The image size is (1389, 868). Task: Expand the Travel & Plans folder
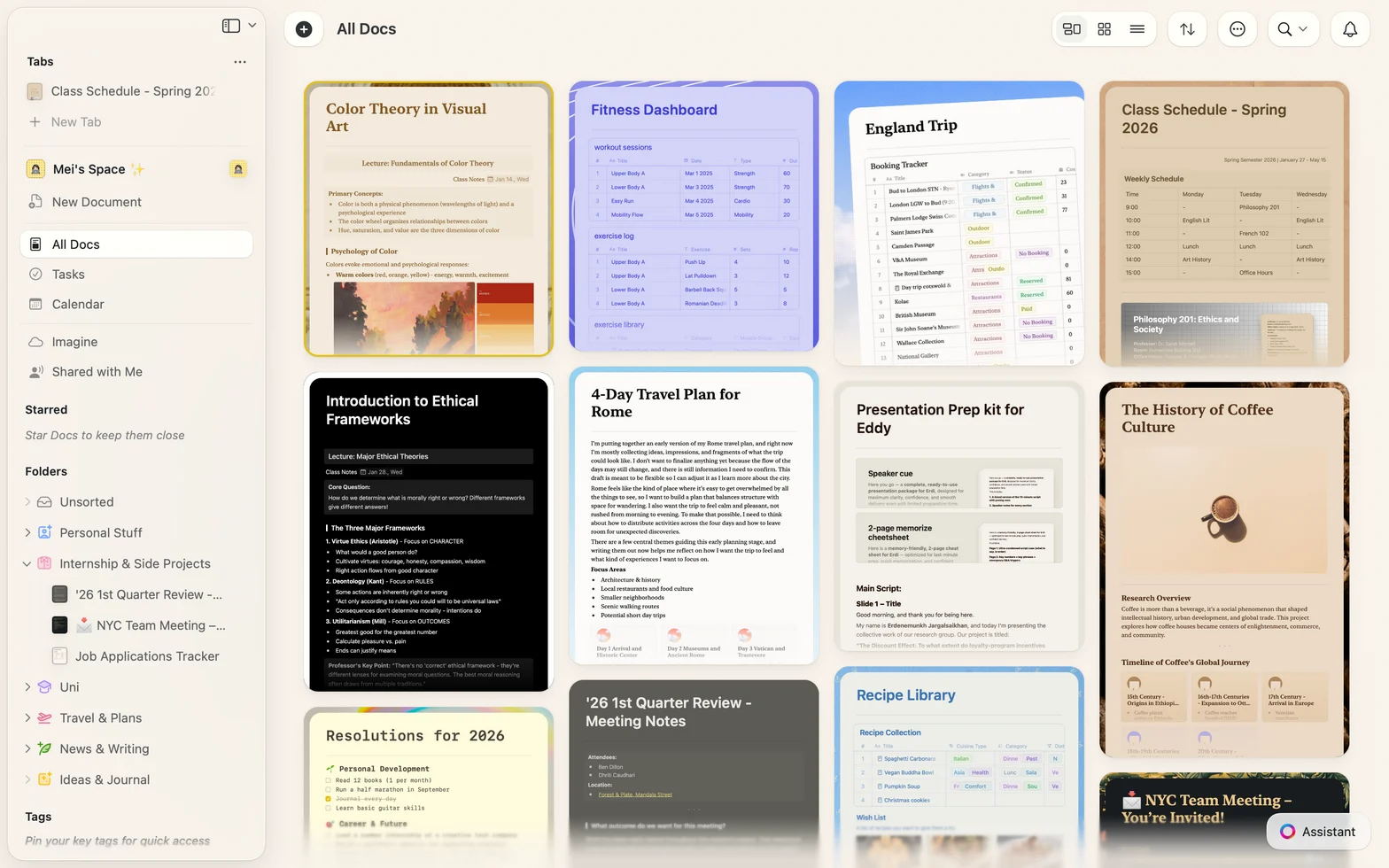tap(27, 718)
